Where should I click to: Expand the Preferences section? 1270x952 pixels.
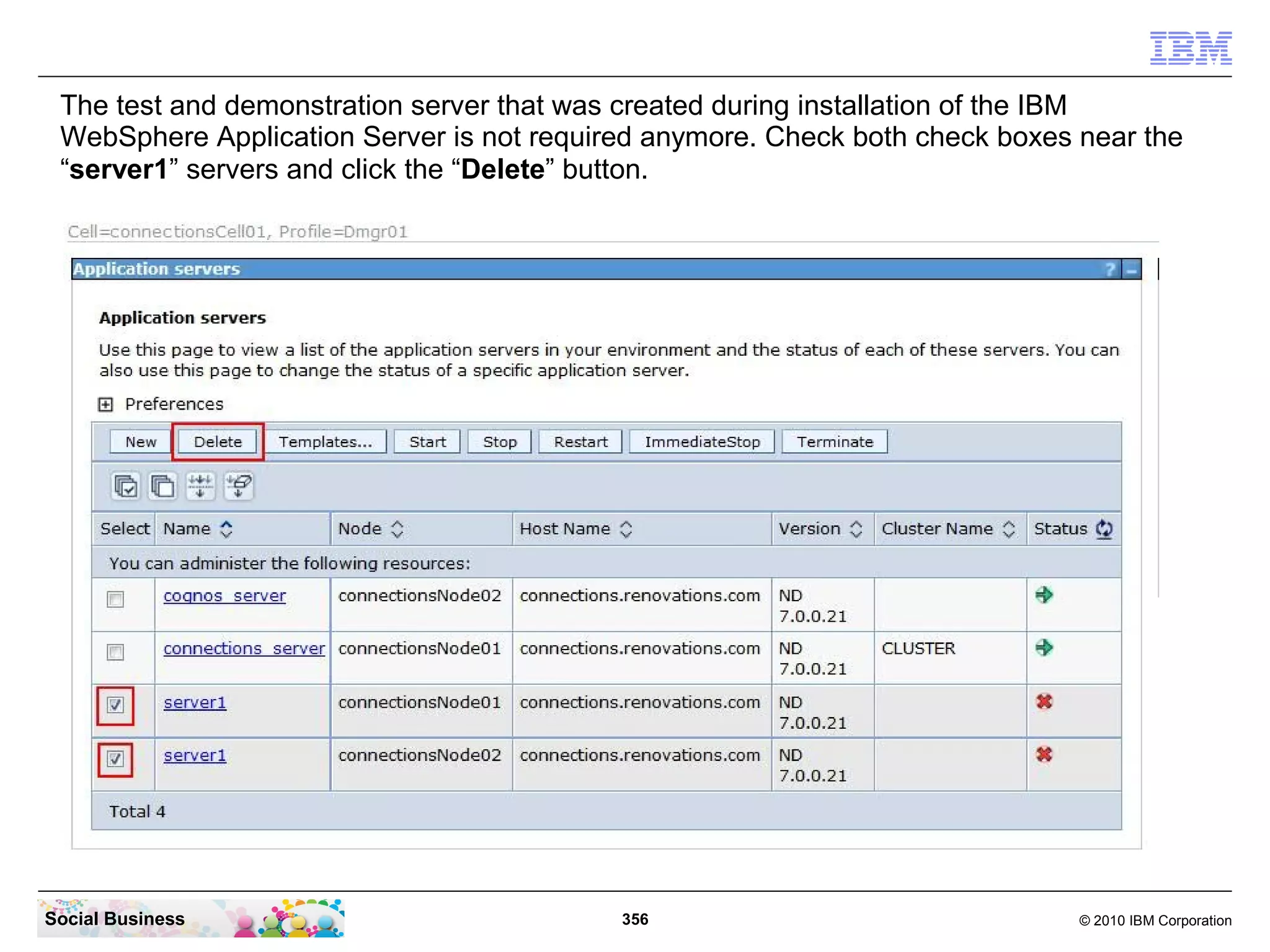pyautogui.click(x=105, y=405)
